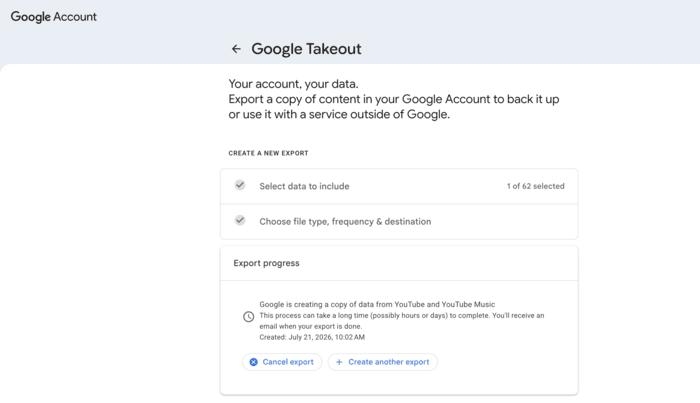Image resolution: width=700 pixels, height=403 pixels.
Task: Click the clock icon in Export progress
Action: (x=249, y=316)
